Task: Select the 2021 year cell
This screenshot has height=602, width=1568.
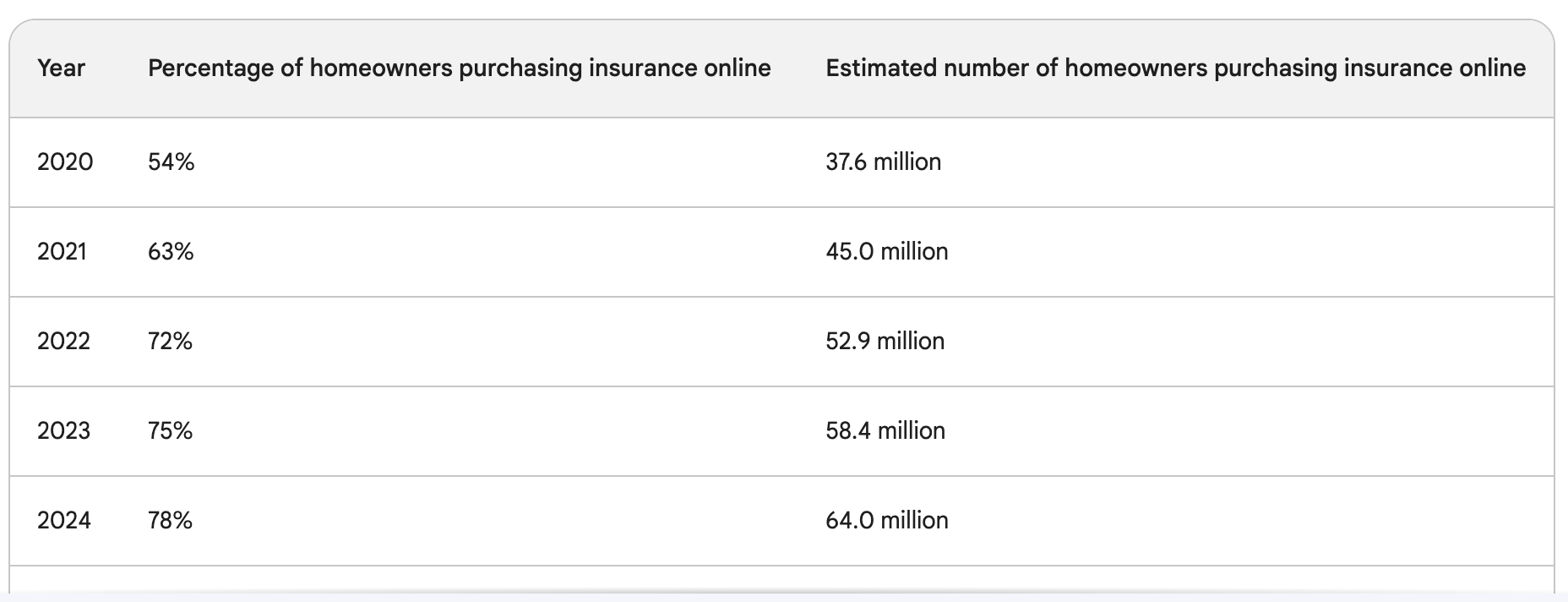Action: [62, 252]
